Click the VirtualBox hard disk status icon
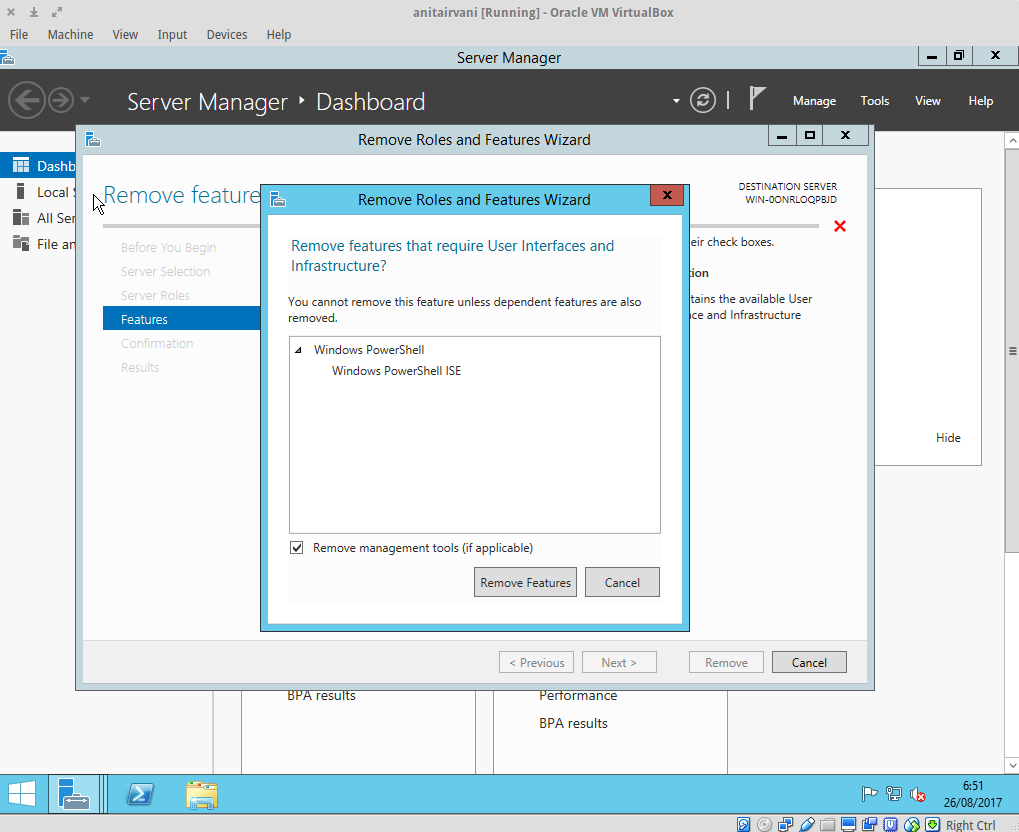Viewport: 1019px width, 832px height. (x=743, y=824)
